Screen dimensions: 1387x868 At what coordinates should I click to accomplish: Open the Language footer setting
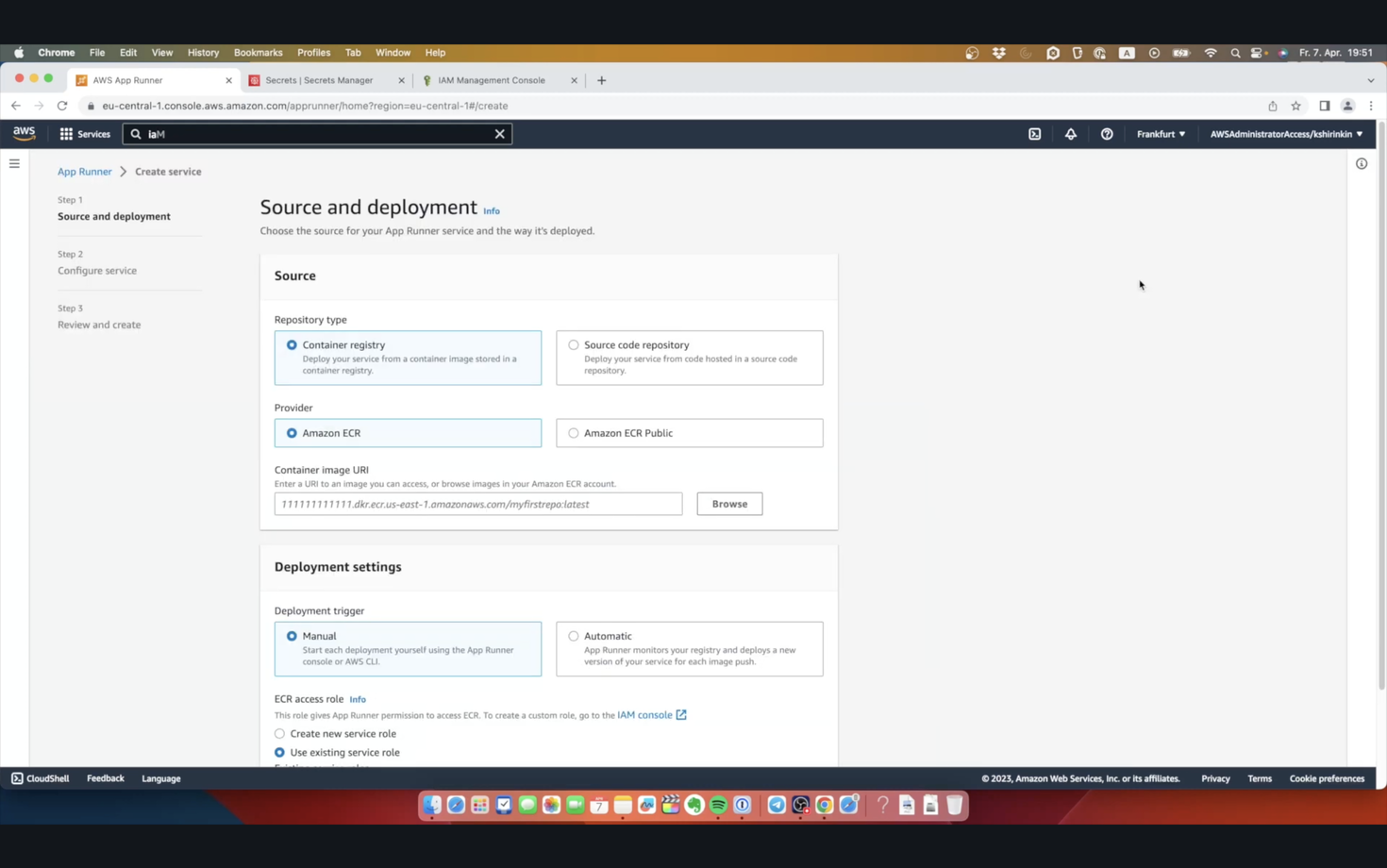(x=161, y=778)
